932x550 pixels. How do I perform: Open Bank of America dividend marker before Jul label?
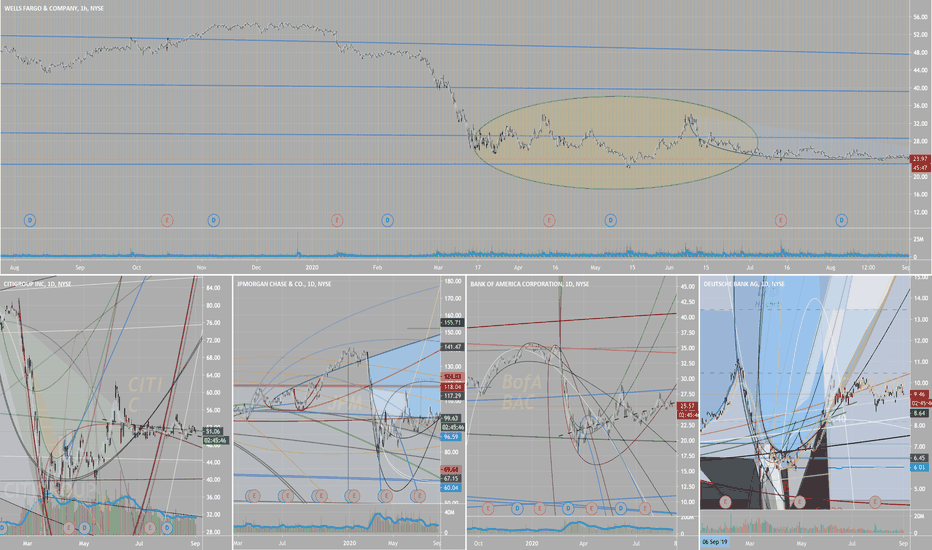coord(621,508)
